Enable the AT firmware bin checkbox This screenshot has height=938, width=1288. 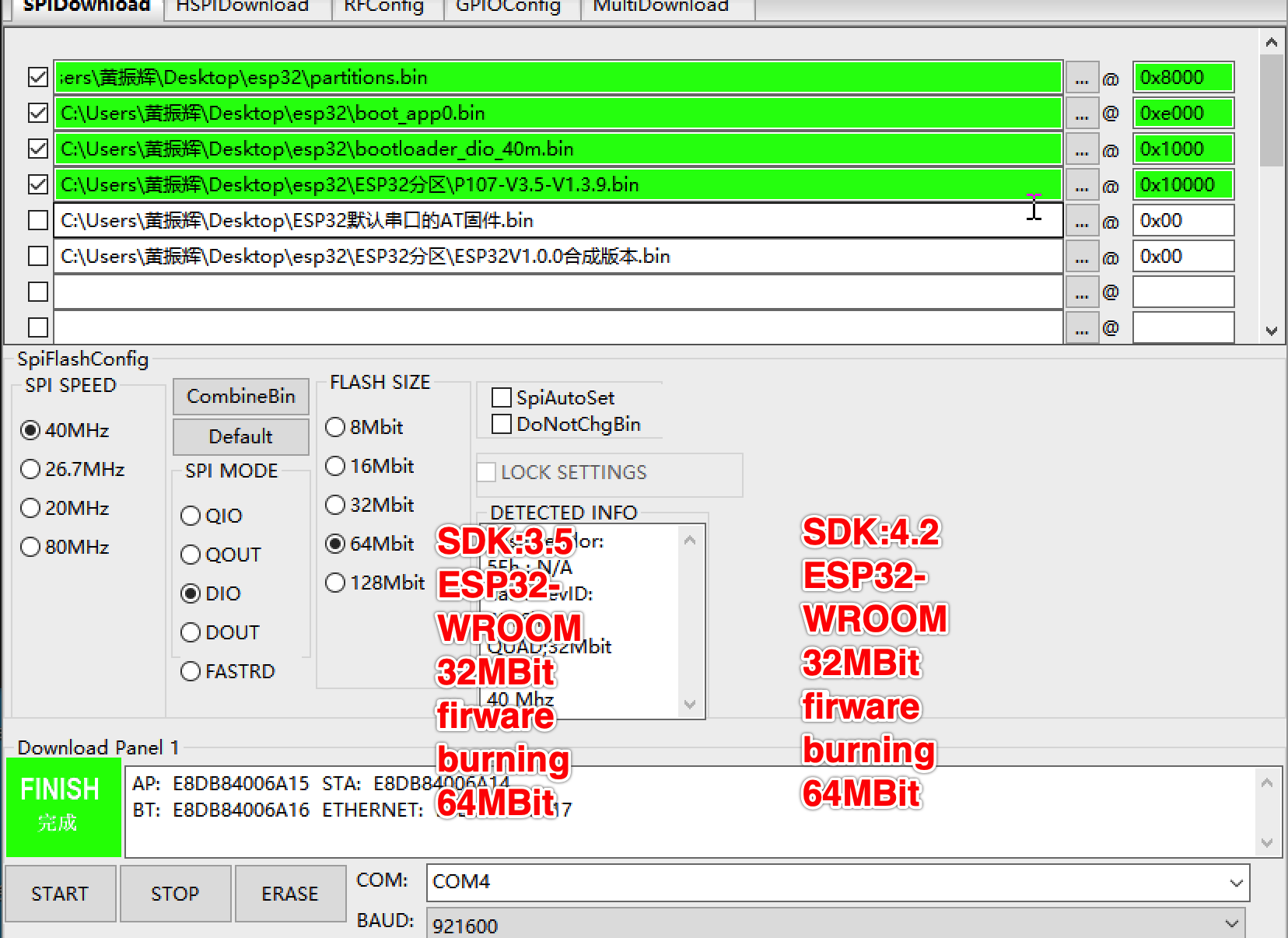[x=37, y=220]
